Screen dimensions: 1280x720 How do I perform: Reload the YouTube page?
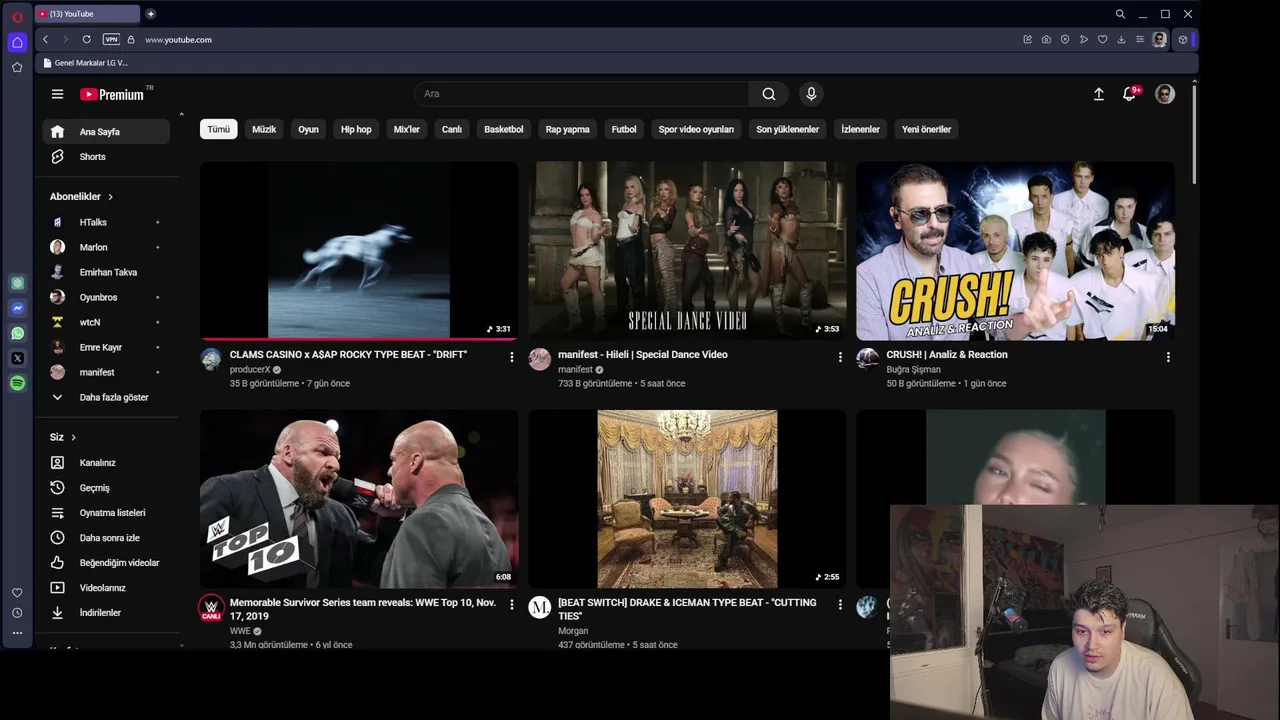coord(87,40)
